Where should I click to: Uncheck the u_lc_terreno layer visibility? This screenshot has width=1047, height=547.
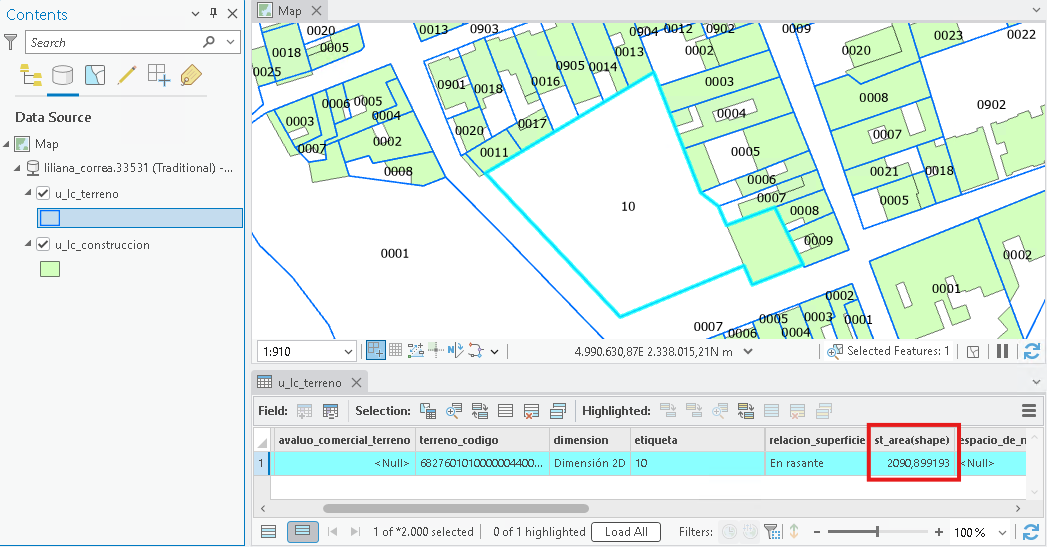[x=43, y=194]
